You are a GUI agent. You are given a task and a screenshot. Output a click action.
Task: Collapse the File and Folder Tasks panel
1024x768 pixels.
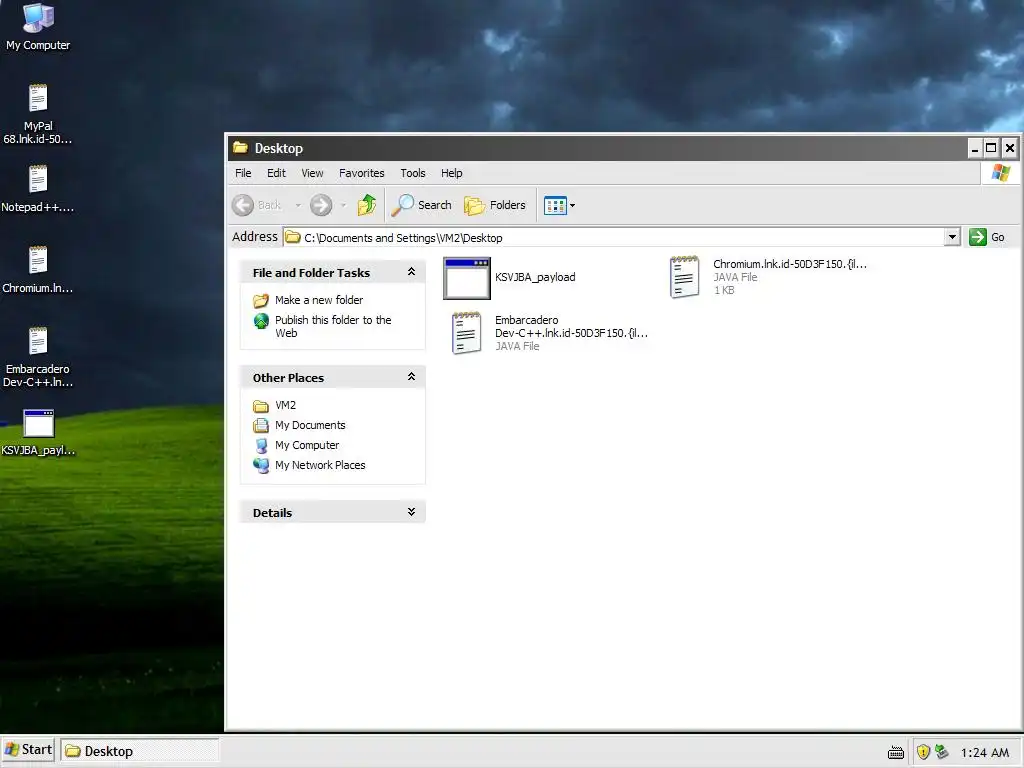(x=411, y=272)
